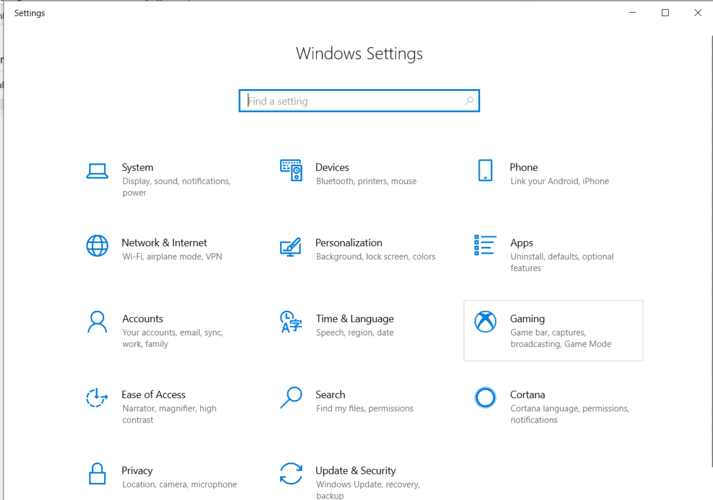Viewport: 713px width, 500px height.
Task: Select the Update & Security heading
Action: pos(356,471)
